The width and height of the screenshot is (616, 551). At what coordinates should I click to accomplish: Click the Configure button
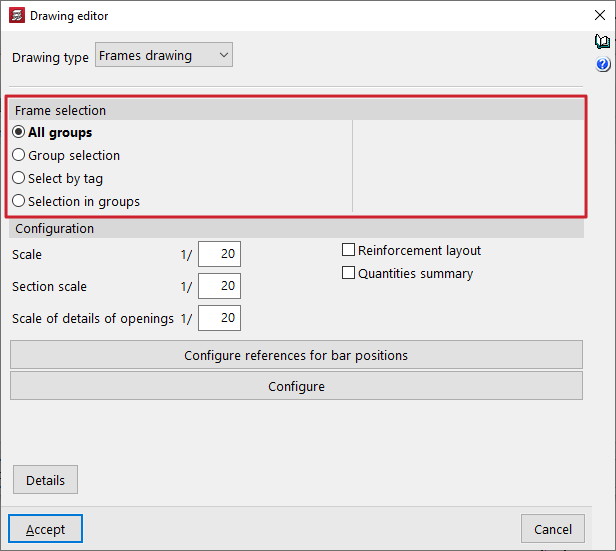[296, 386]
